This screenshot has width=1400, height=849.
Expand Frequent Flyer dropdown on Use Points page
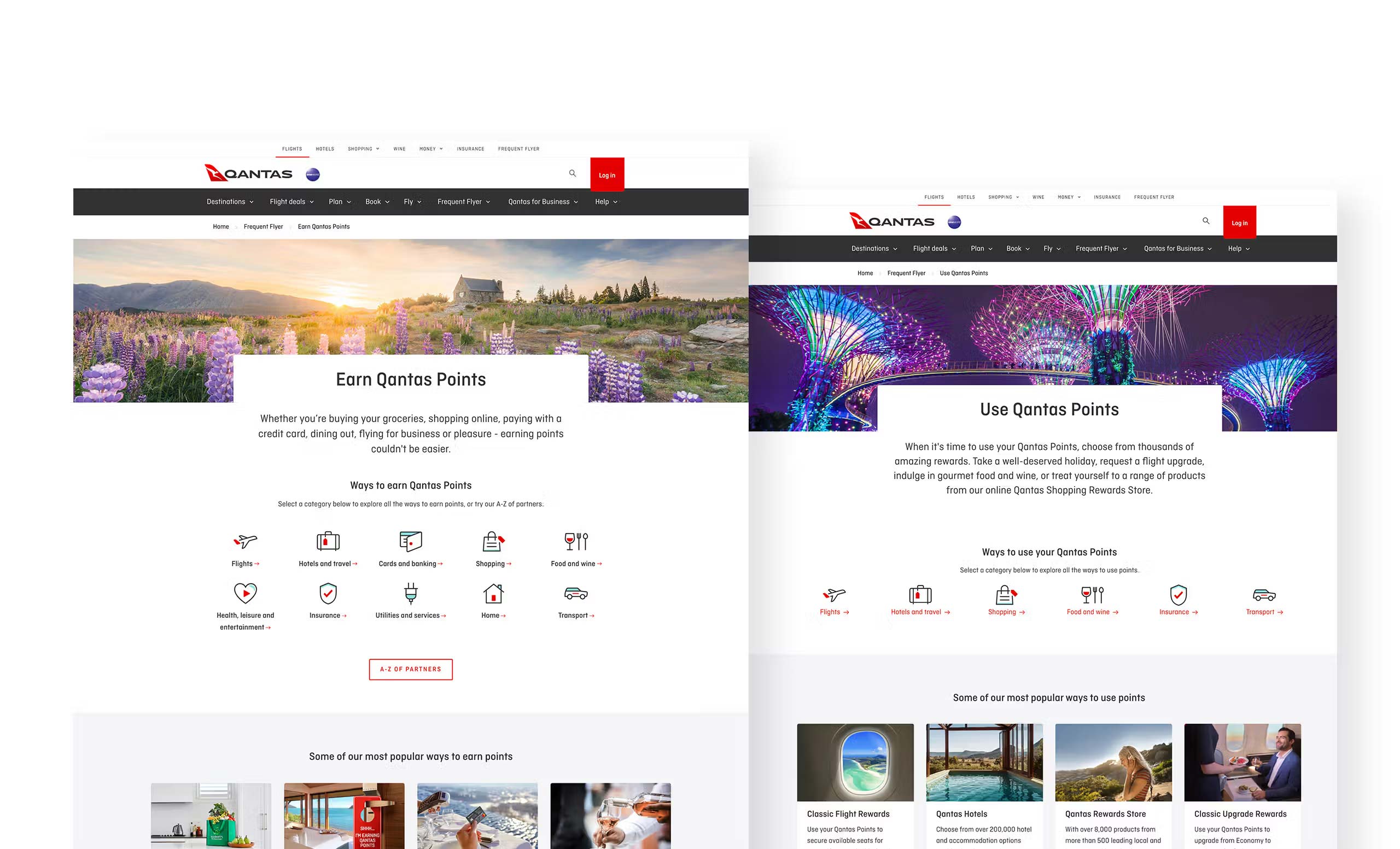[x=1101, y=249]
